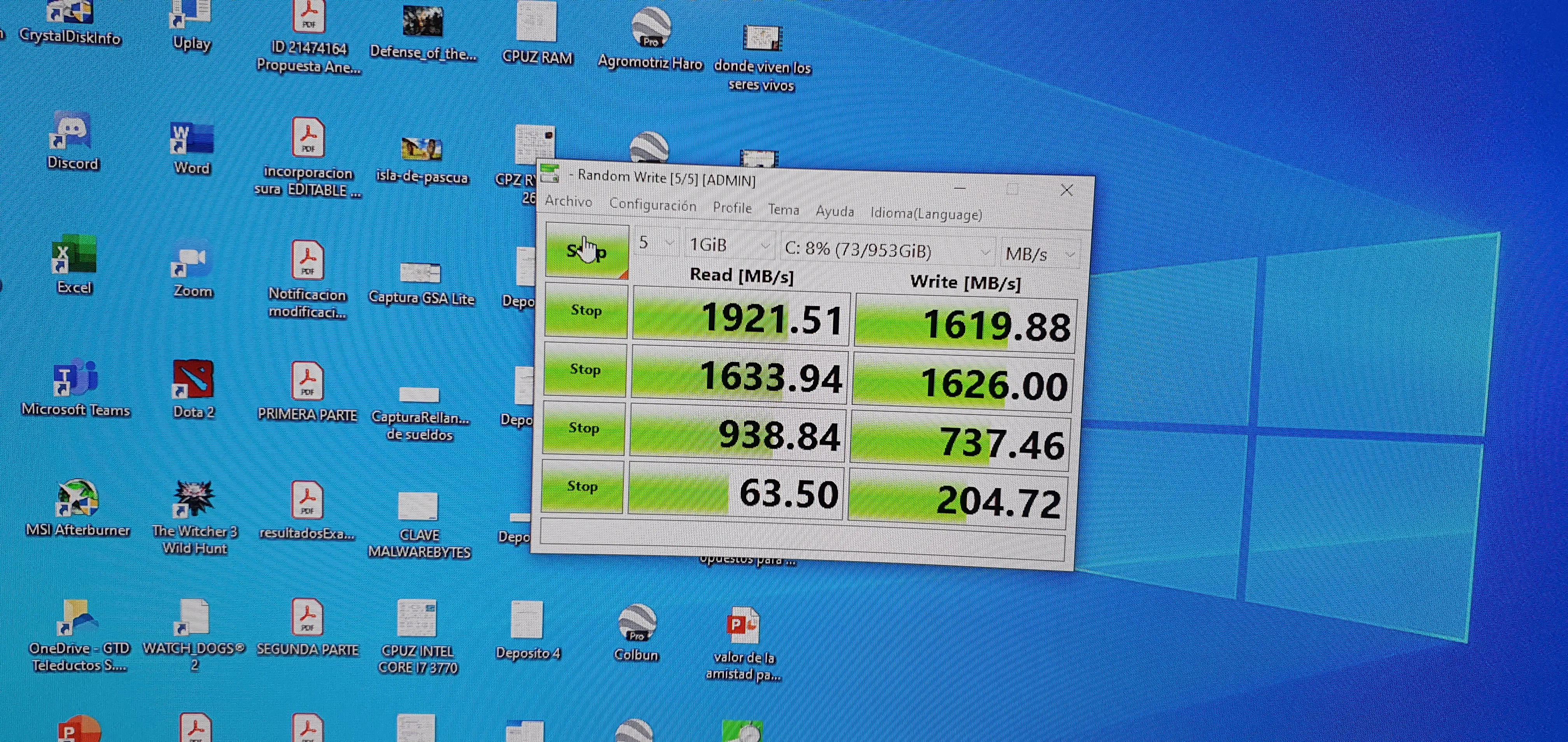The image size is (1568, 742).
Task: Click the large Stop button next to the test count
Action: coord(587,251)
